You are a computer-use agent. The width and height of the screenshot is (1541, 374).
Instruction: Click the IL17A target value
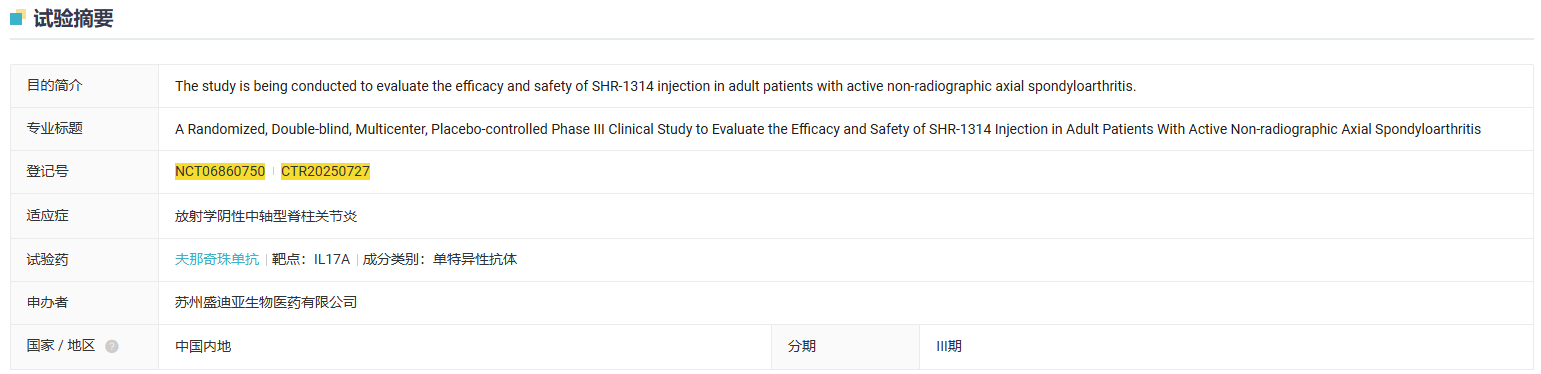tap(332, 259)
